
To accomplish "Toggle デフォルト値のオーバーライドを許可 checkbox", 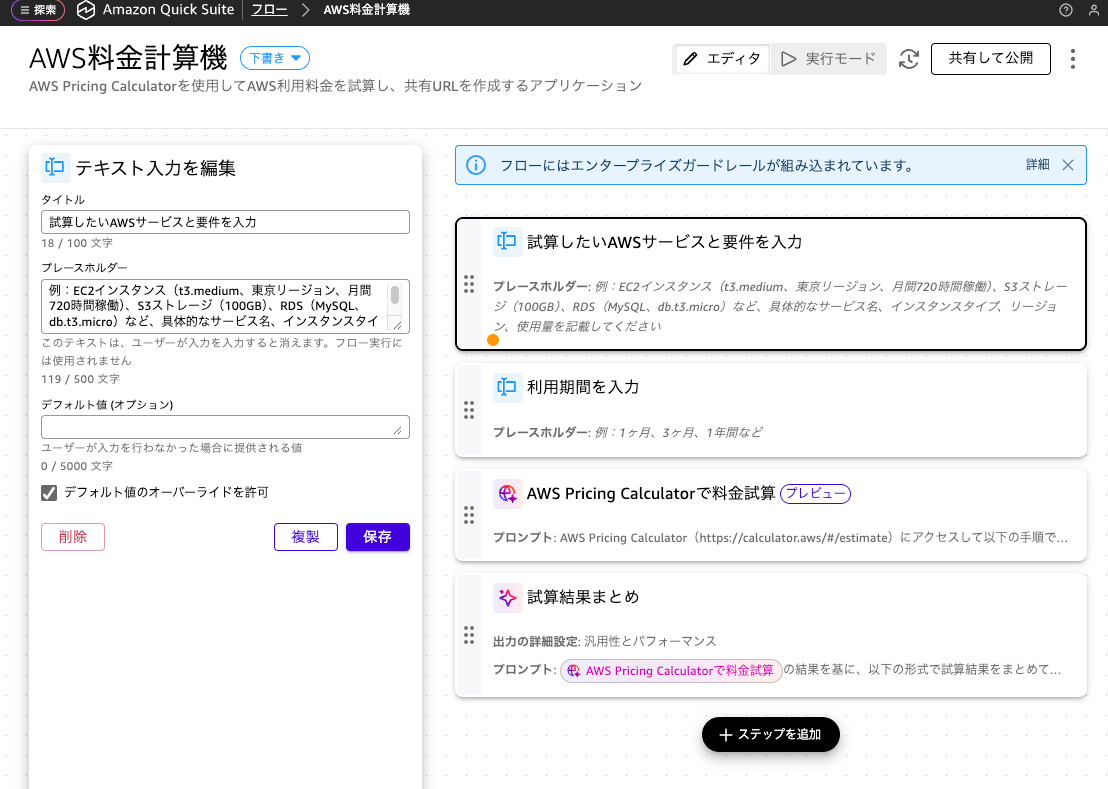I will pyautogui.click(x=49, y=492).
